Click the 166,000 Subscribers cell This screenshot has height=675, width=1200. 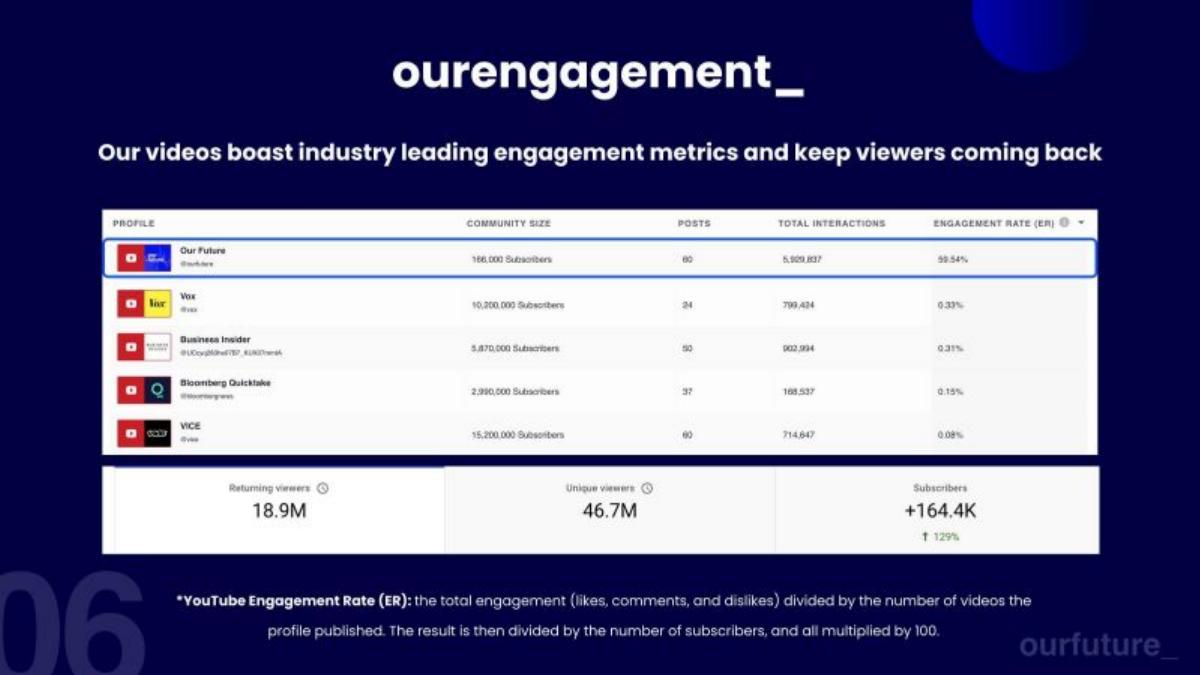tap(512, 260)
